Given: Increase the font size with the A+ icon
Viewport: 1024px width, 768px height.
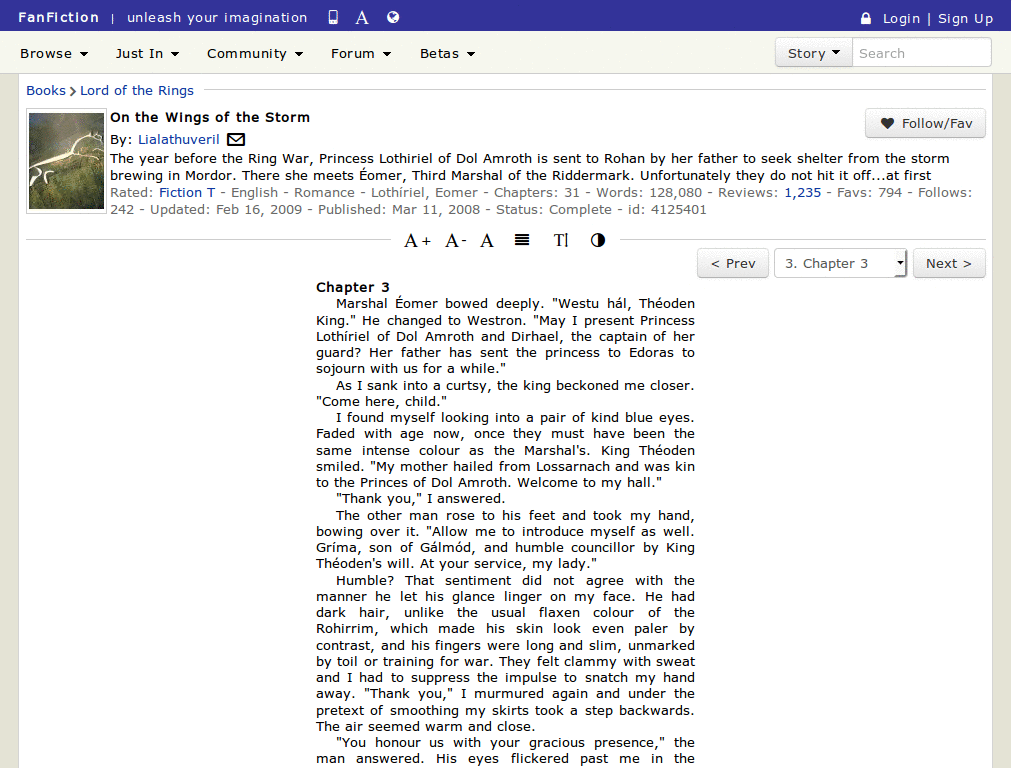Looking at the screenshot, I should pyautogui.click(x=417, y=240).
